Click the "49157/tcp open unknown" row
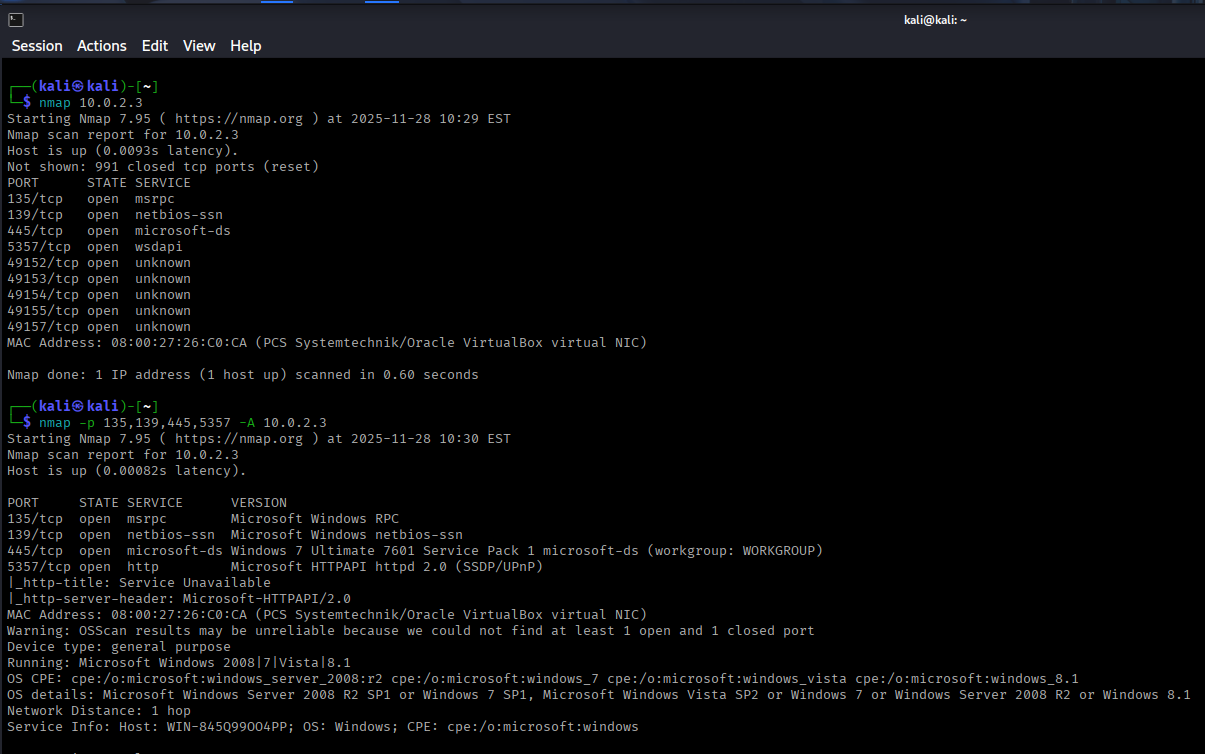1205x754 pixels. [99, 327]
